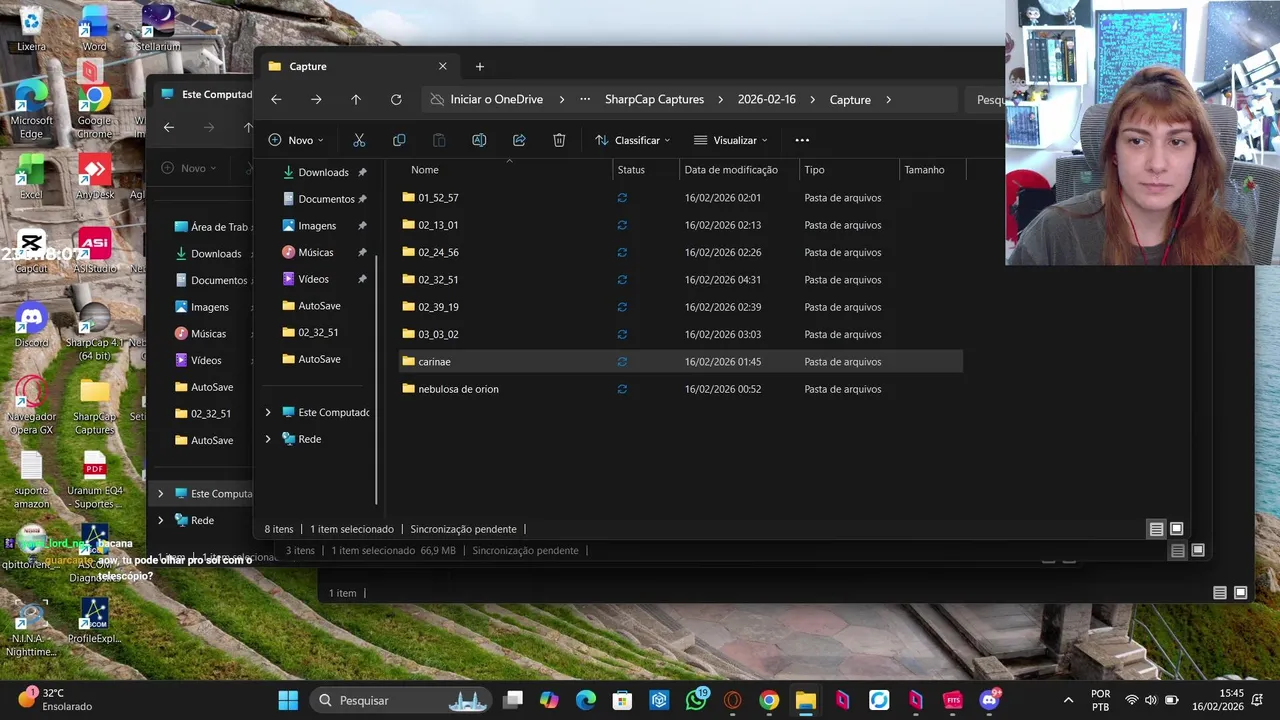Screen dimensions: 1280x720
Task: Click the Delete trash icon
Action: [x=559, y=140]
